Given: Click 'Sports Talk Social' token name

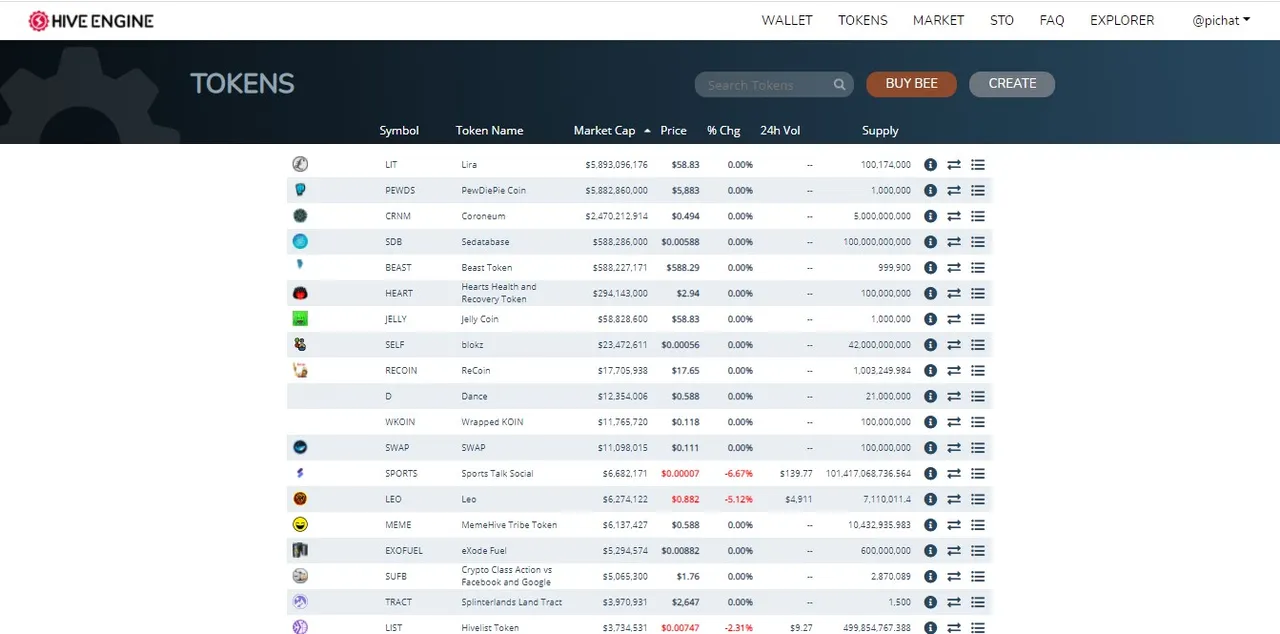Looking at the screenshot, I should point(497,474).
